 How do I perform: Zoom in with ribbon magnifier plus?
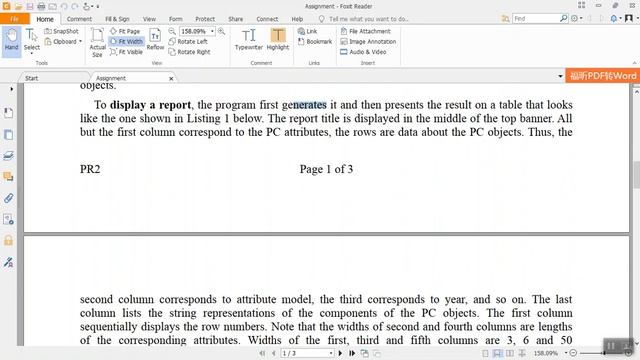[222, 31]
